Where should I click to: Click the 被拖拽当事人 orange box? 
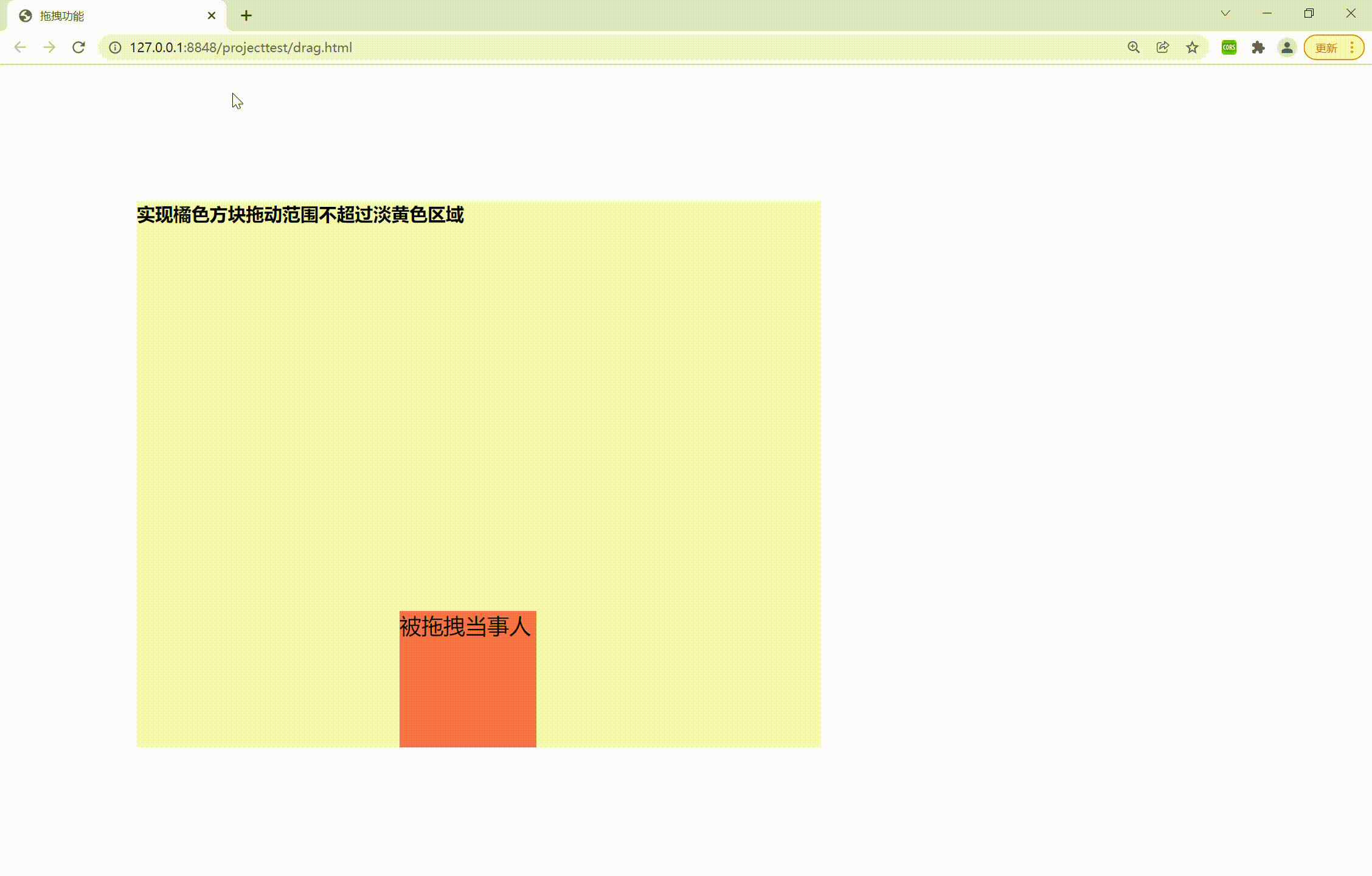[467, 678]
